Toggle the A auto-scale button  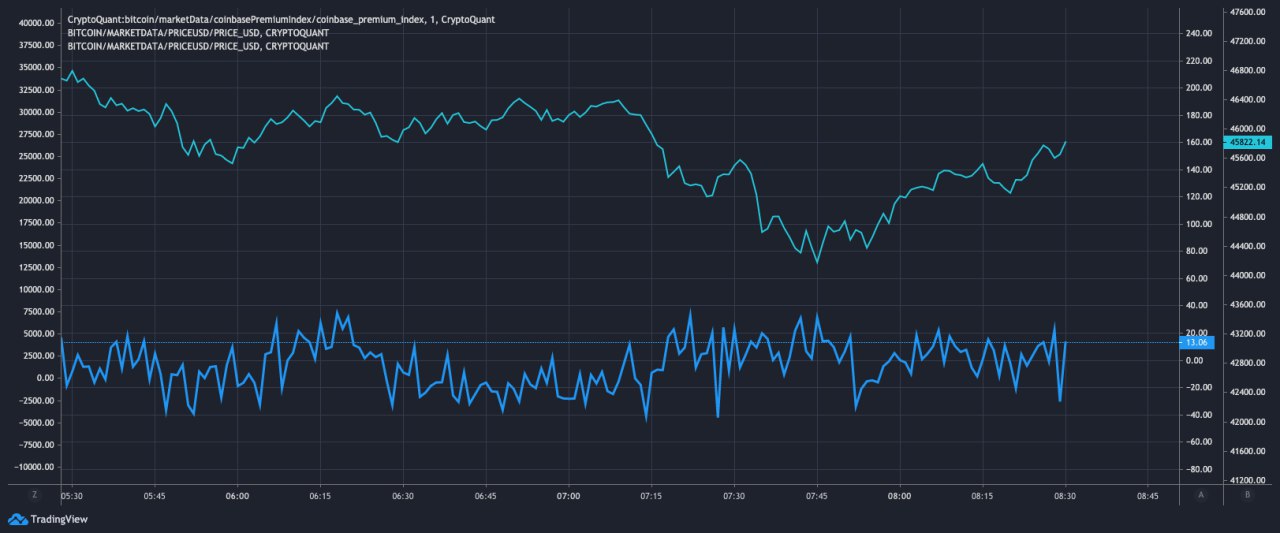point(1201,495)
